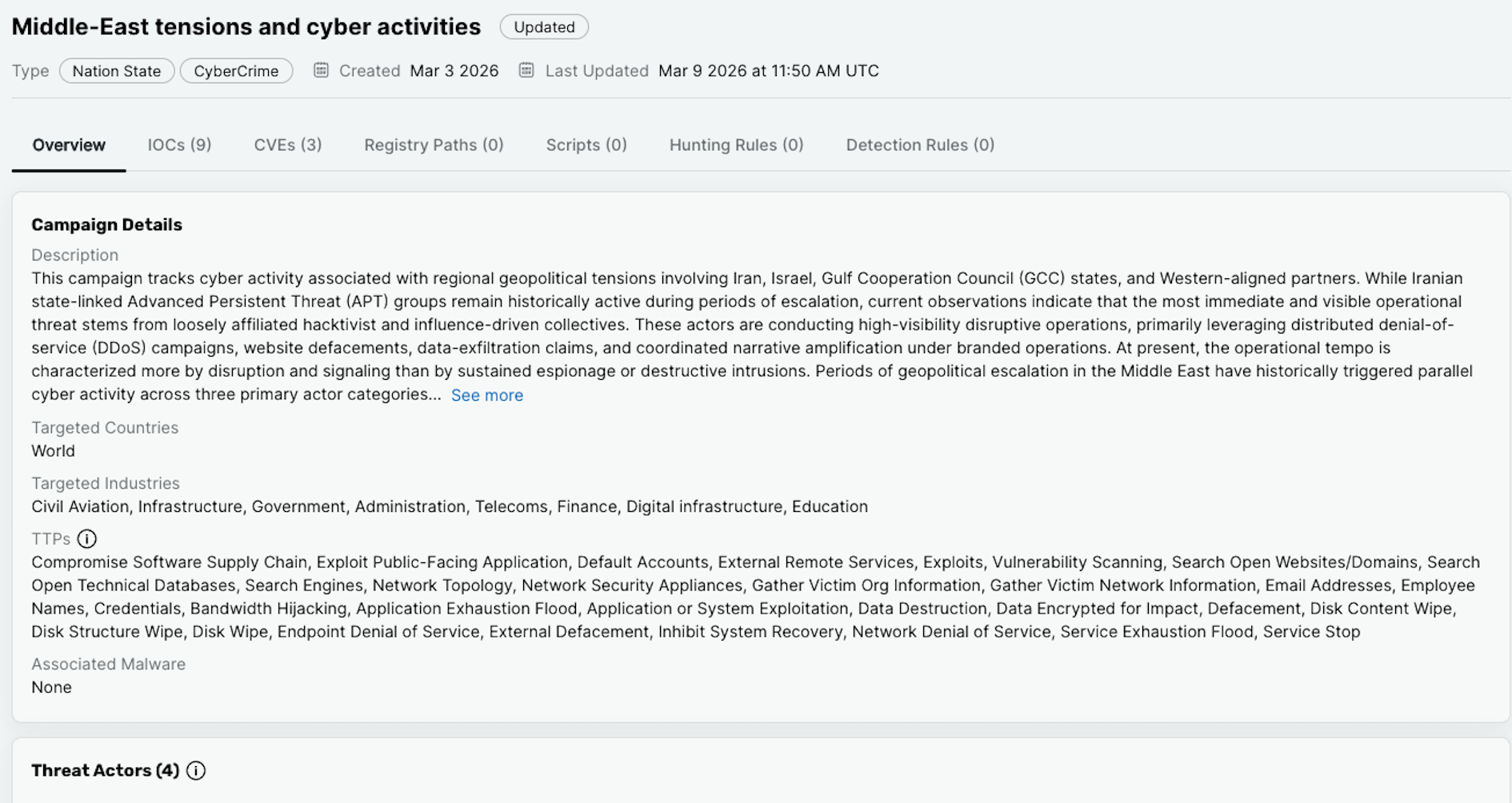Return to the Overview tab
This screenshot has height=803, width=1512.
pyautogui.click(x=68, y=145)
